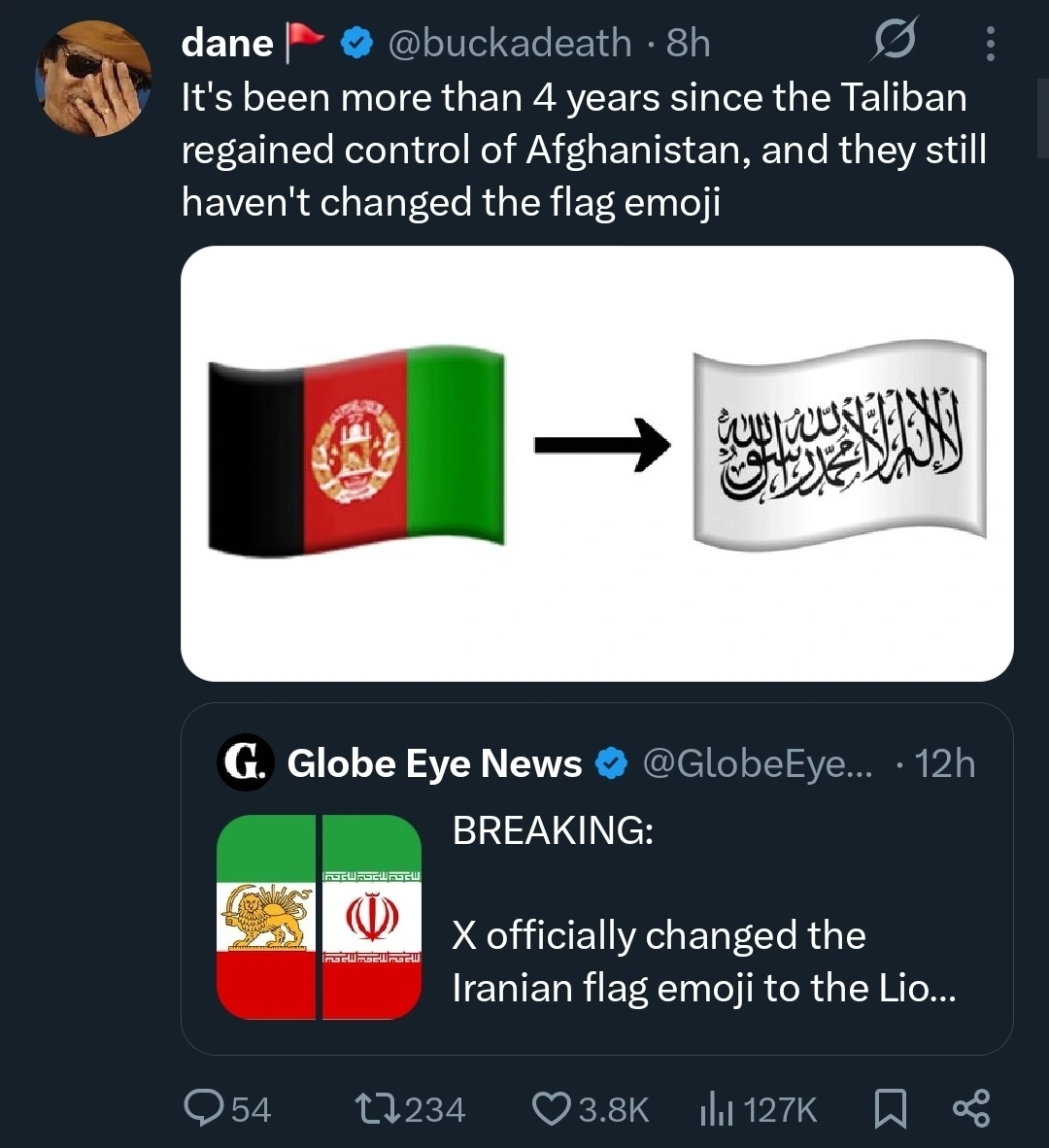Bookmark this tweet
This screenshot has width=1049, height=1148.
pos(890,1108)
